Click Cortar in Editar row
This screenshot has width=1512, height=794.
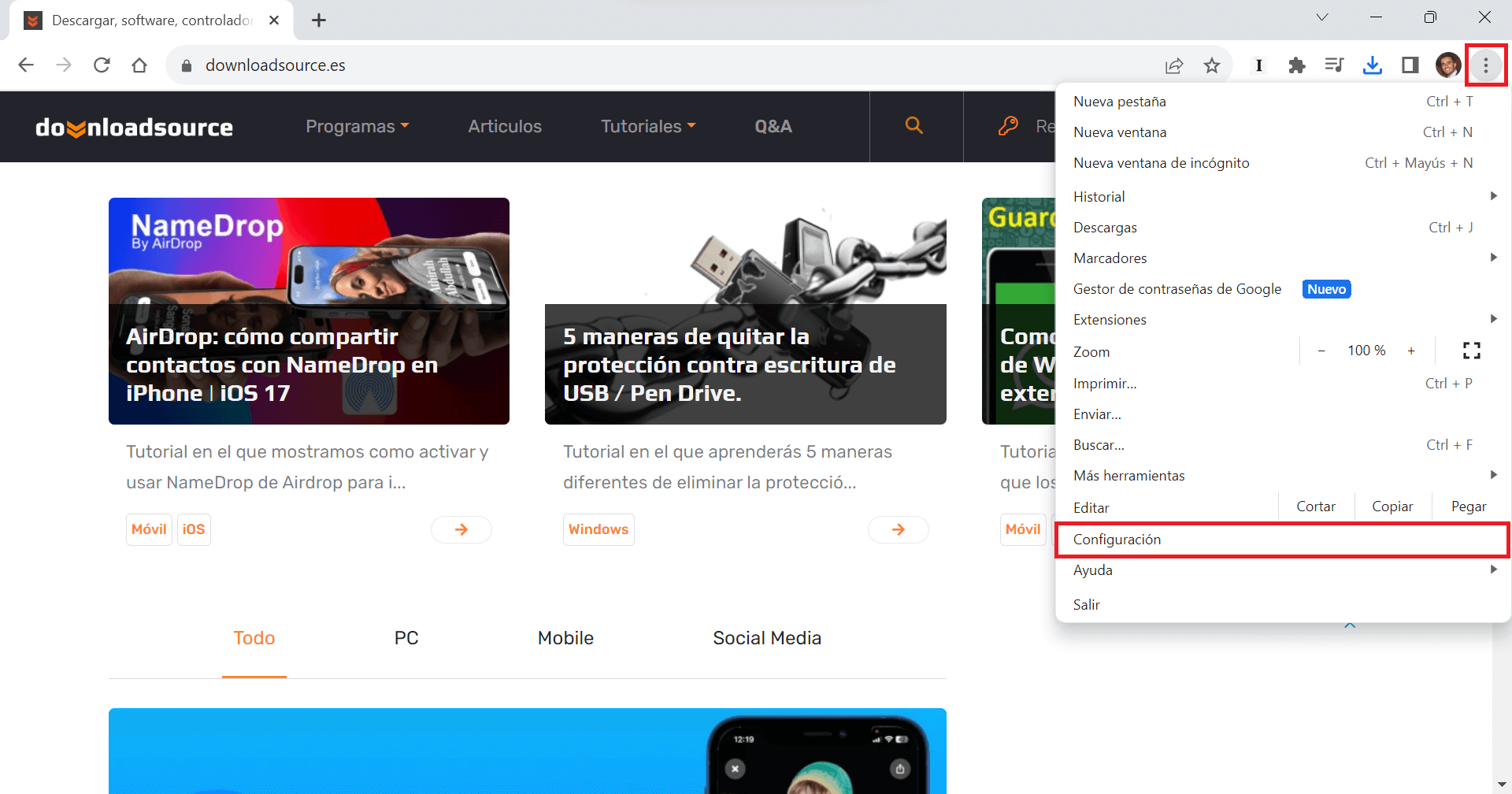tap(1316, 506)
